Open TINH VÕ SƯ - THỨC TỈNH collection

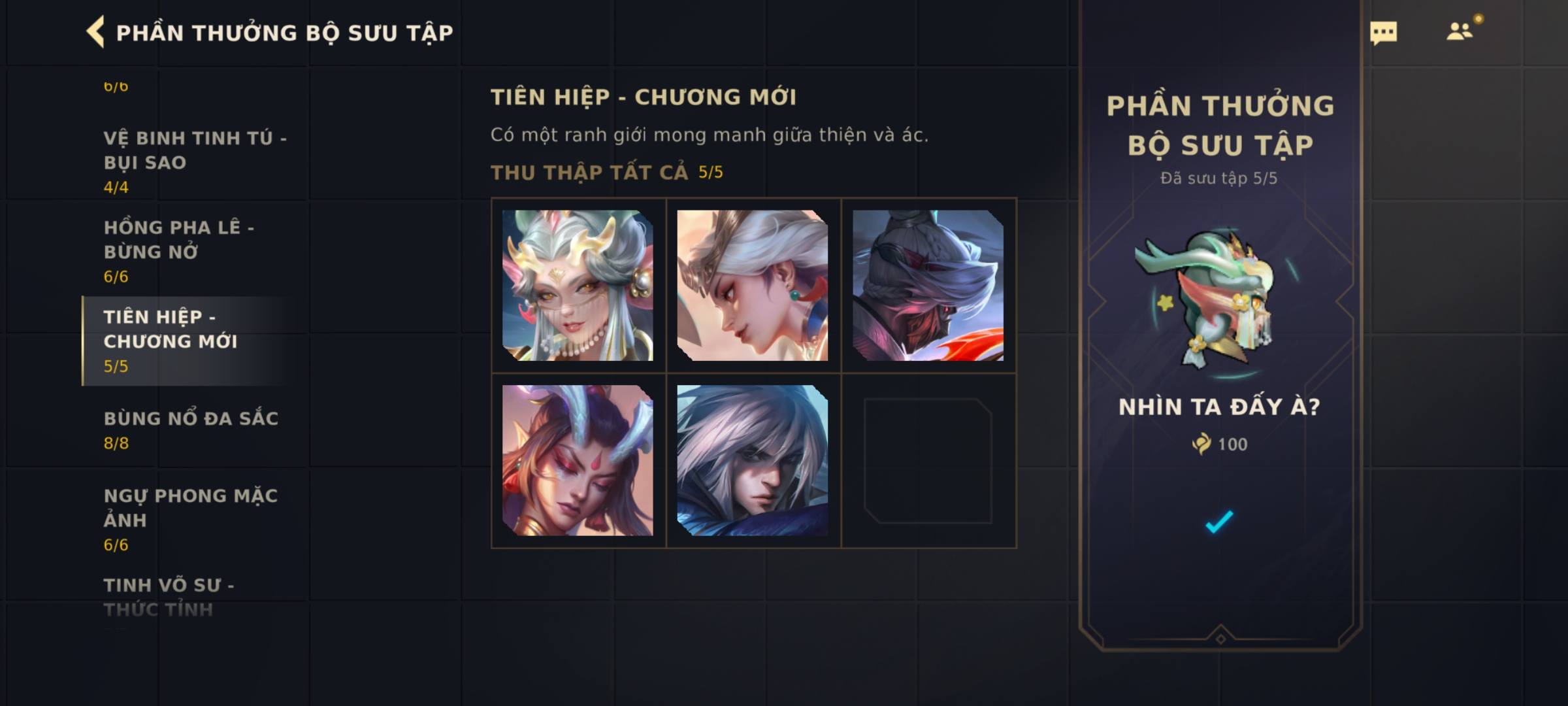169,597
